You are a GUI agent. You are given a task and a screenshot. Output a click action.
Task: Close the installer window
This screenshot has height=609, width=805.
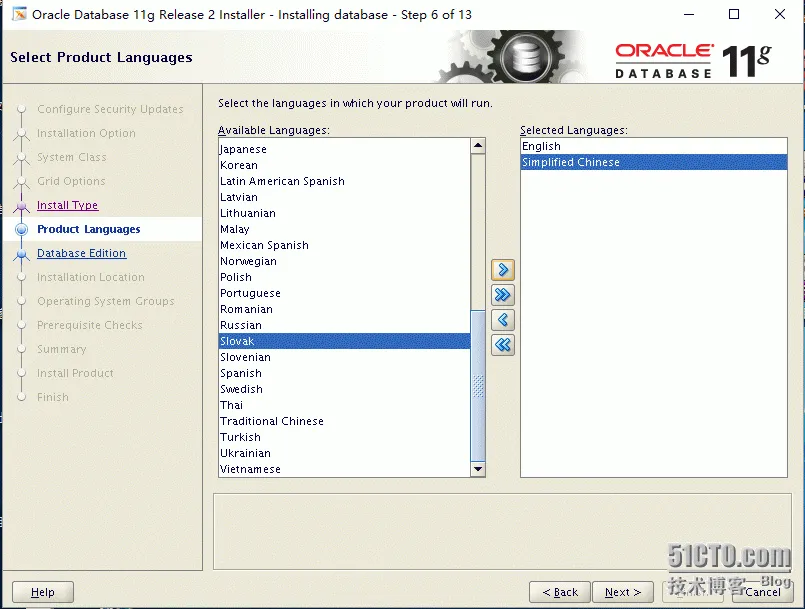(780, 14)
